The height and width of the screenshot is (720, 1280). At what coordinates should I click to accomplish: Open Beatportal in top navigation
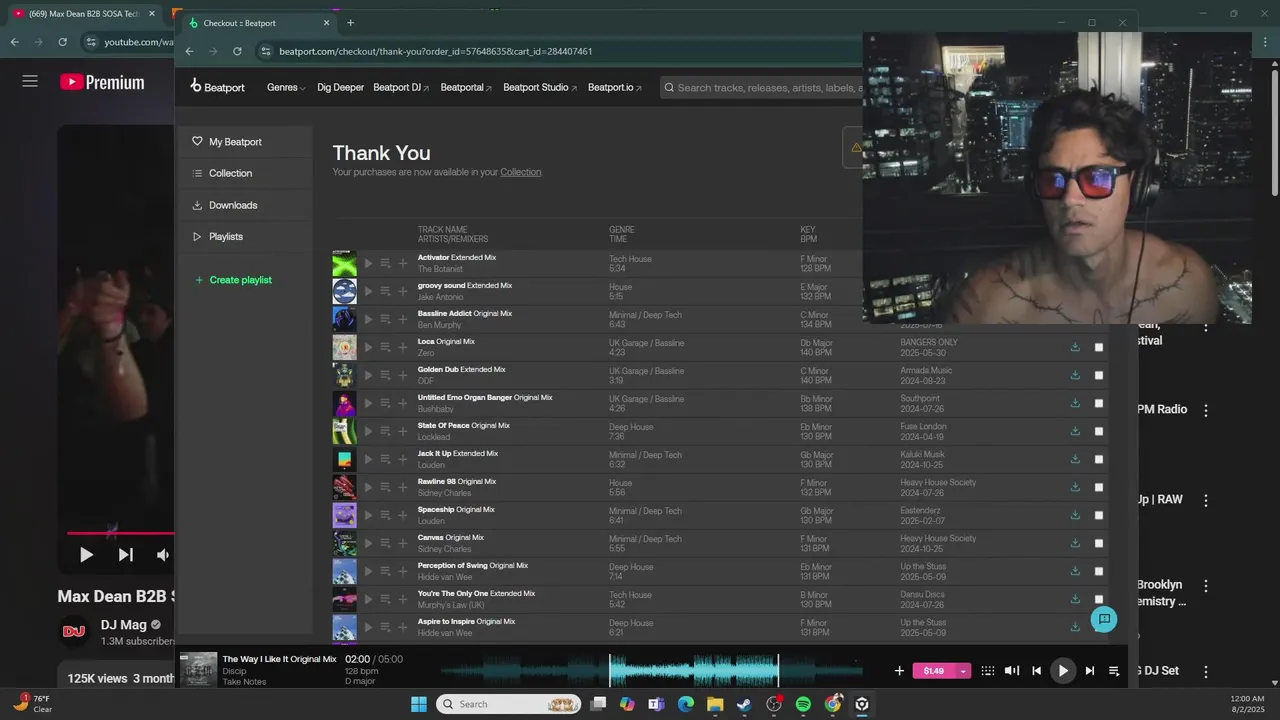[466, 87]
